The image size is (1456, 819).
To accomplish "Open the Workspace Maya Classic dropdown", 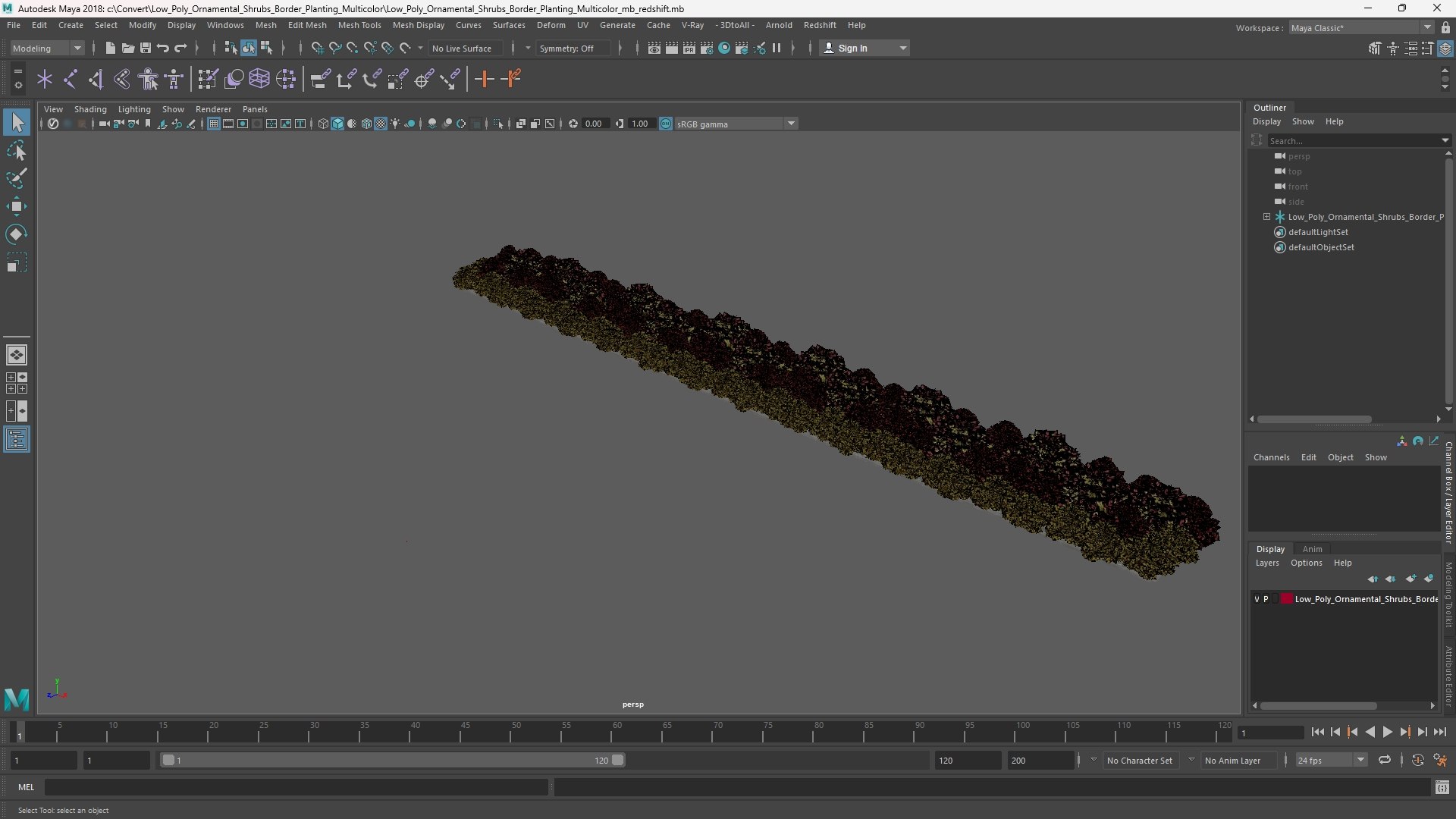I will point(1361,27).
